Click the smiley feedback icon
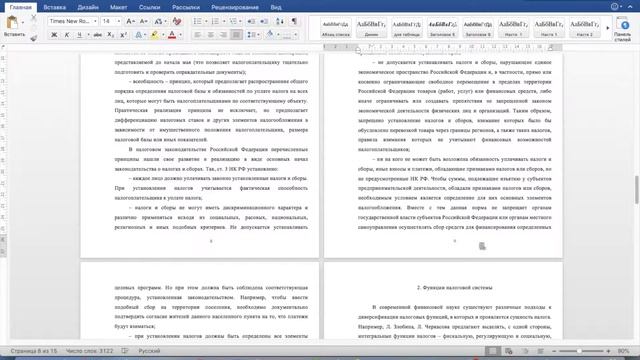 coord(615,6)
